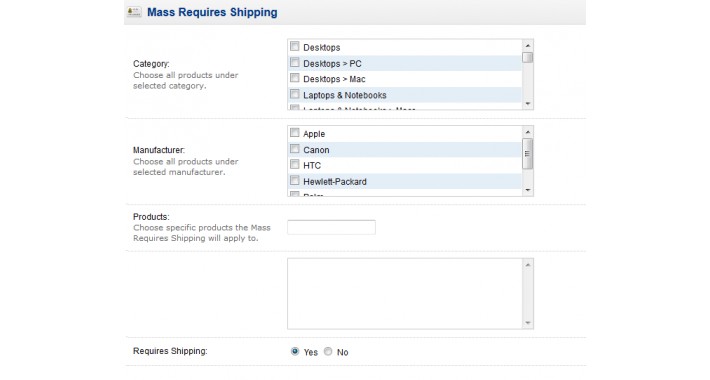Click the manufacturer list scrollbar thumb
Viewport: 710px width, 380px height.
(x=528, y=154)
